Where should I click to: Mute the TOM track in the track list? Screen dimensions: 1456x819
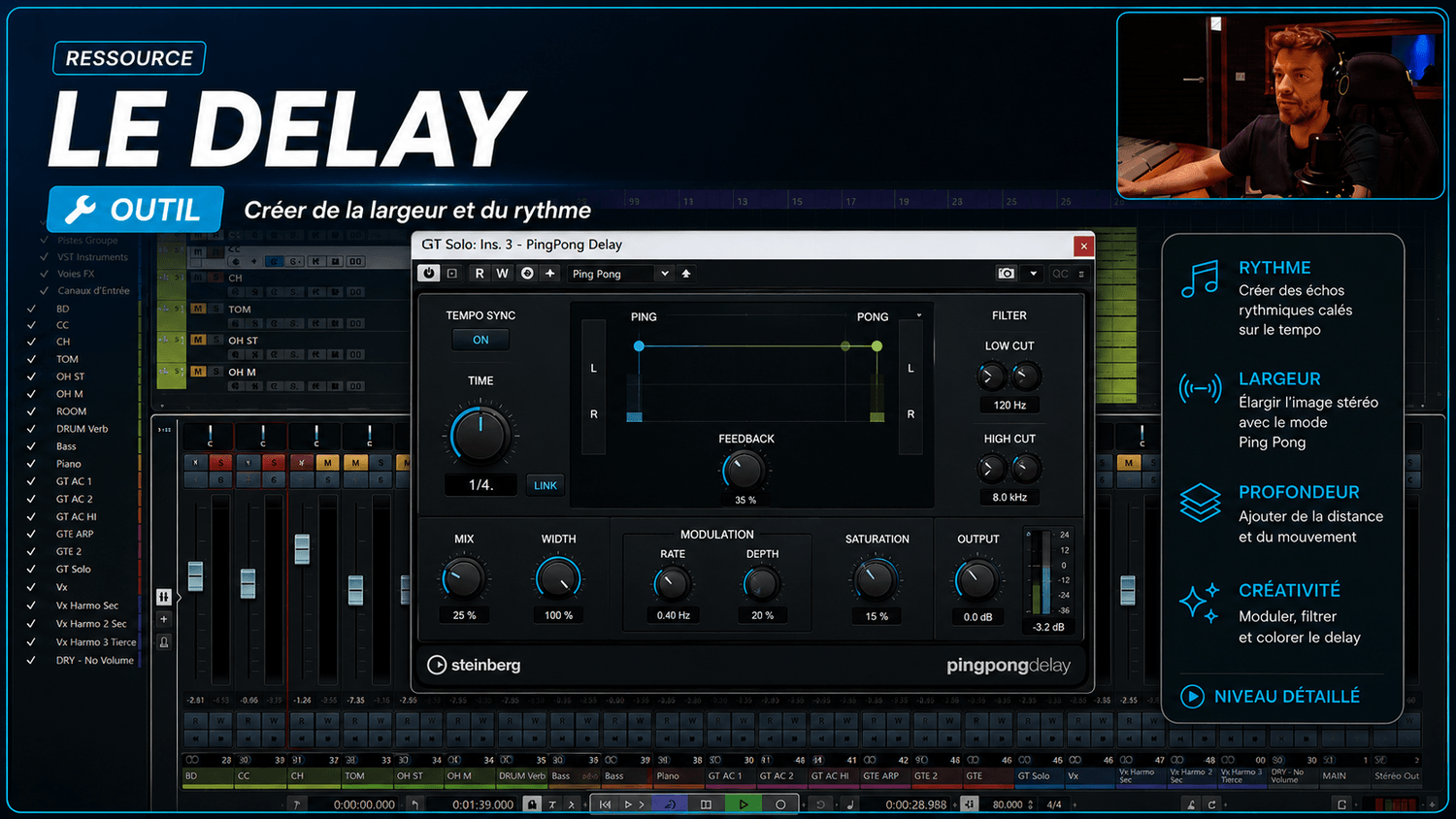[198, 309]
